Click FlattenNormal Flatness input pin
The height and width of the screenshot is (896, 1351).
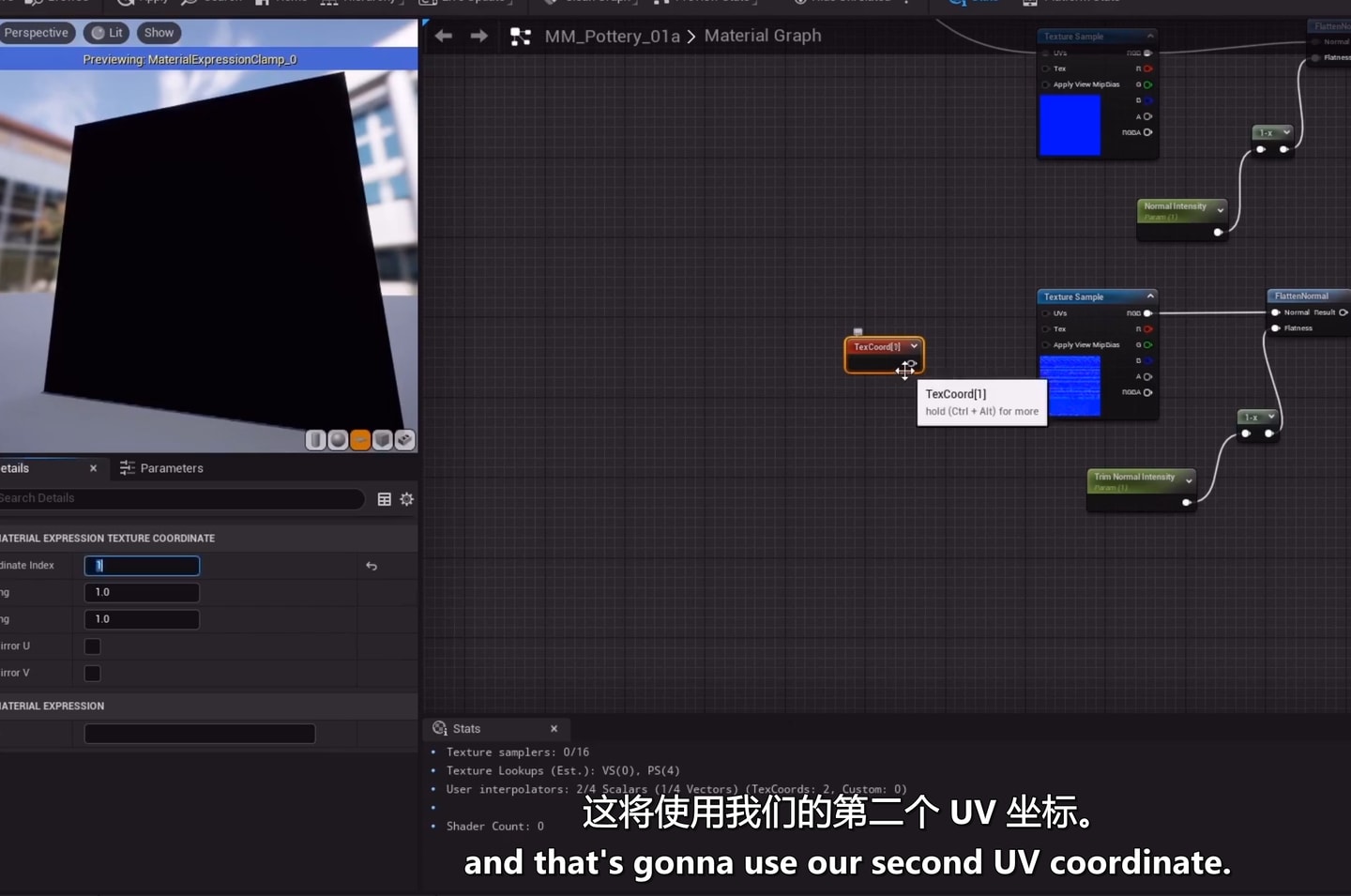coord(1276,328)
